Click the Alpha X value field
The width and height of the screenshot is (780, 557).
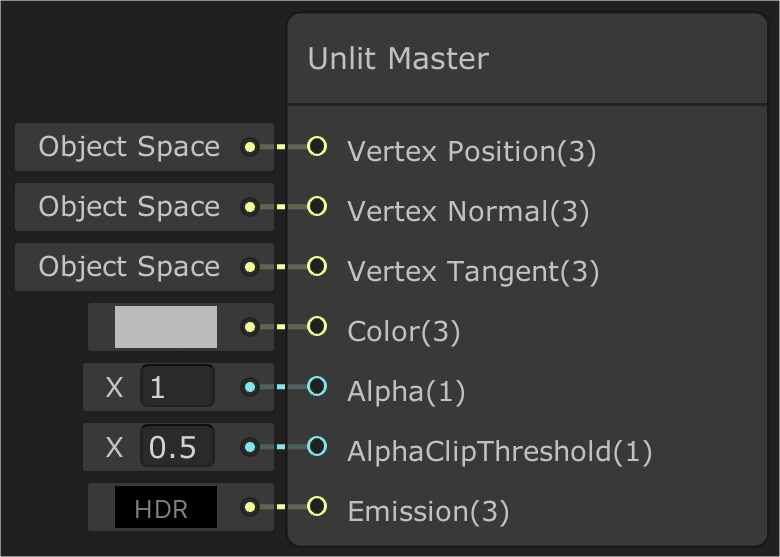click(x=177, y=387)
